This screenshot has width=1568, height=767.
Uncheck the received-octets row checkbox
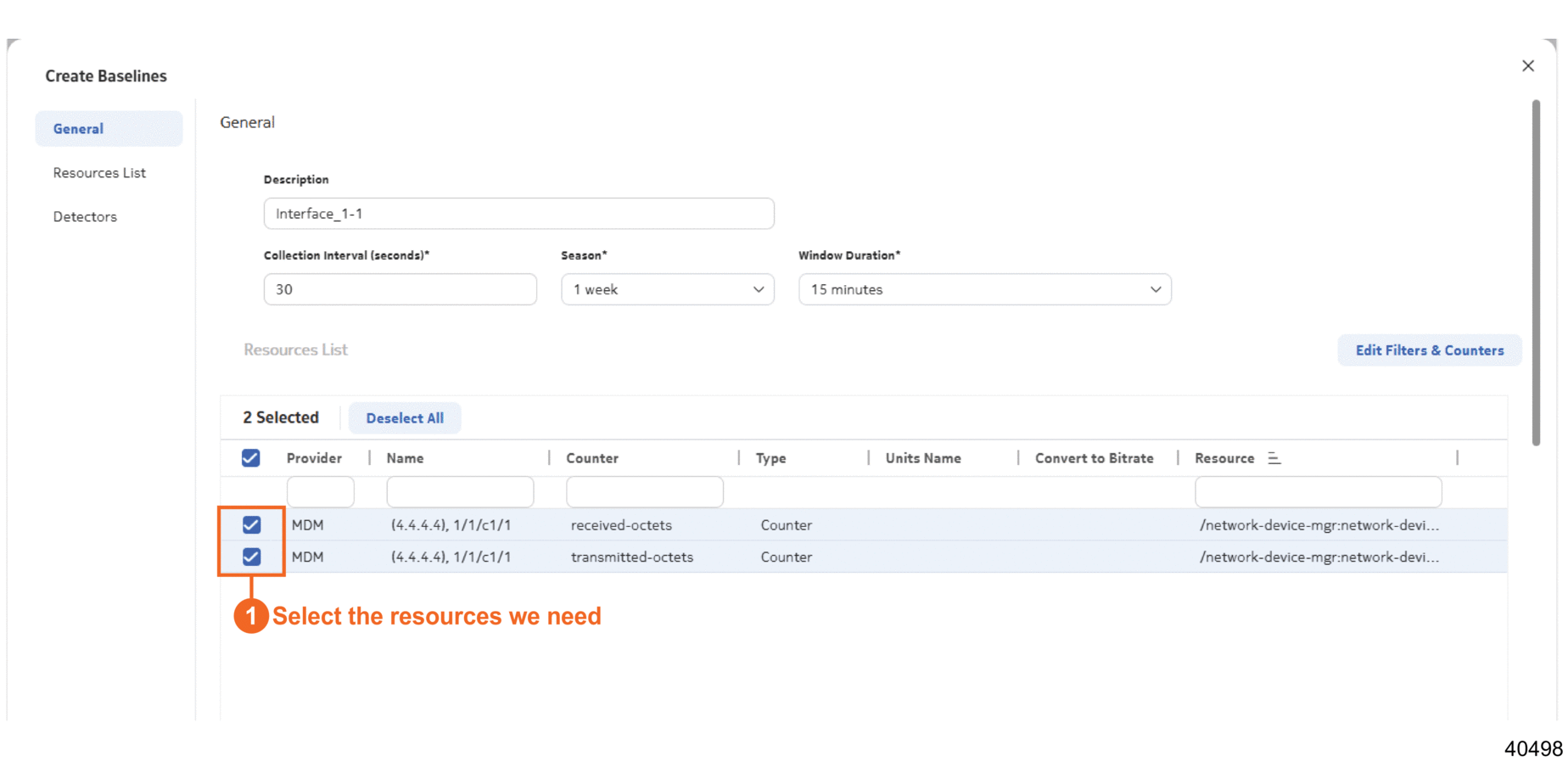pos(251,525)
